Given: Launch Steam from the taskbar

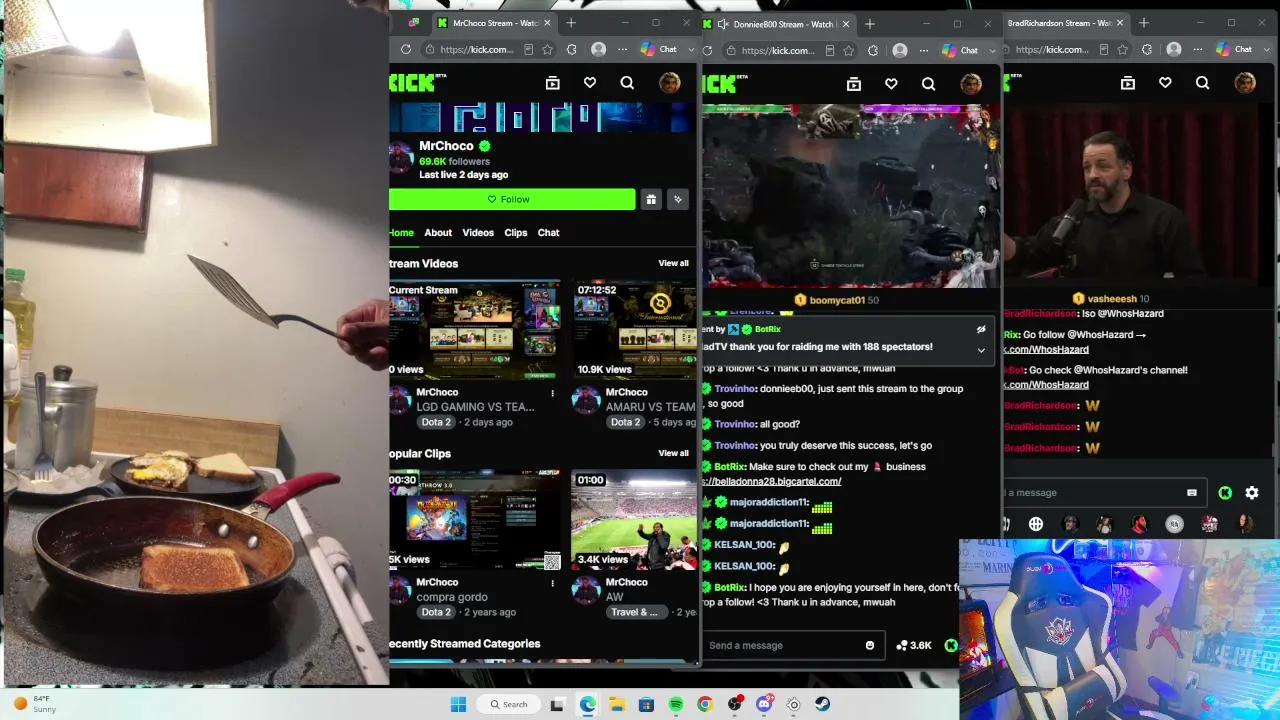Looking at the screenshot, I should coord(823,705).
